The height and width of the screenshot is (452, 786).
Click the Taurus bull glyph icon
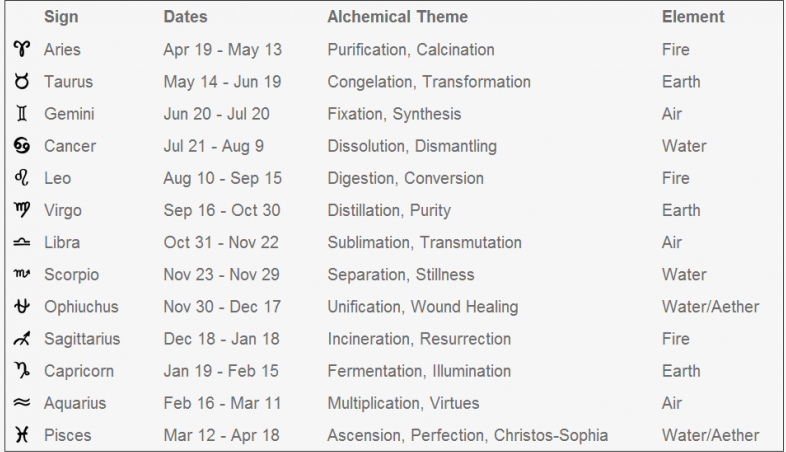pyautogui.click(x=21, y=81)
